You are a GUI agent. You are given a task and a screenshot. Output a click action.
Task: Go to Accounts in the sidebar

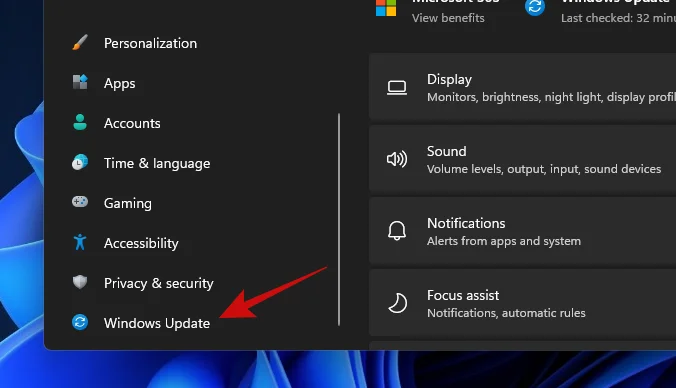click(132, 123)
